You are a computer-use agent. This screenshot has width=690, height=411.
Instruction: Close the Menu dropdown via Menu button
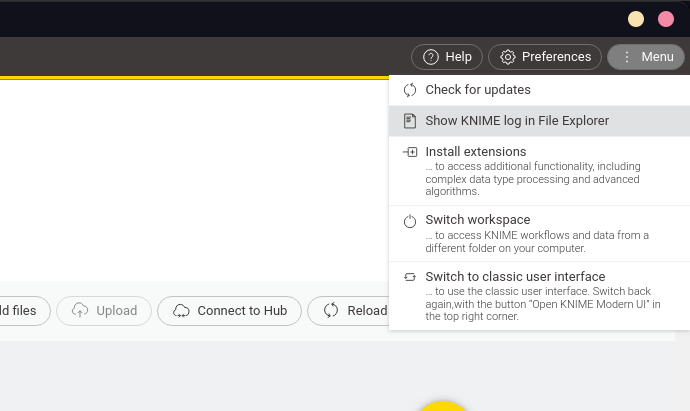646,57
